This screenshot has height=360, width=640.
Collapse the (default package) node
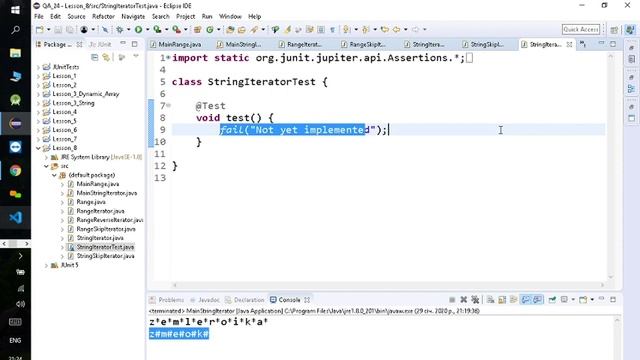[x=54, y=175]
